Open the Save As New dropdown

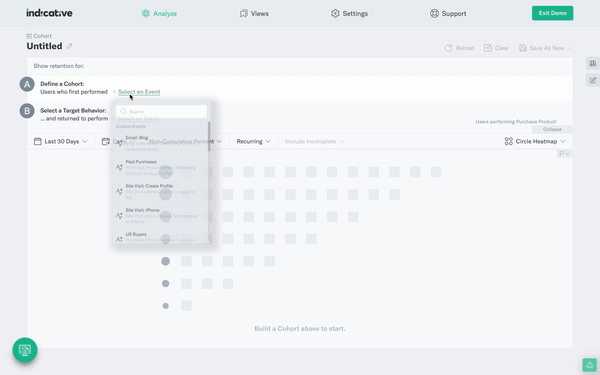pos(545,48)
